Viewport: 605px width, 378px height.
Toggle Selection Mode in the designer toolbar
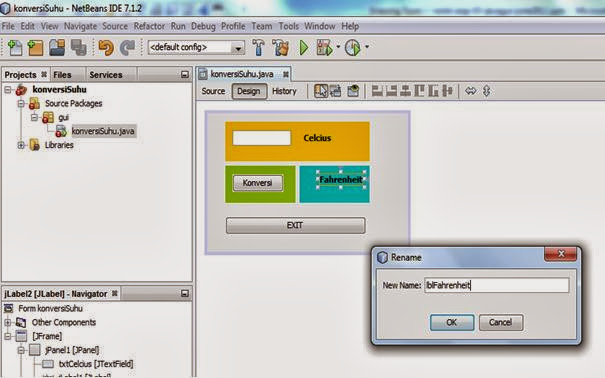tap(321, 91)
